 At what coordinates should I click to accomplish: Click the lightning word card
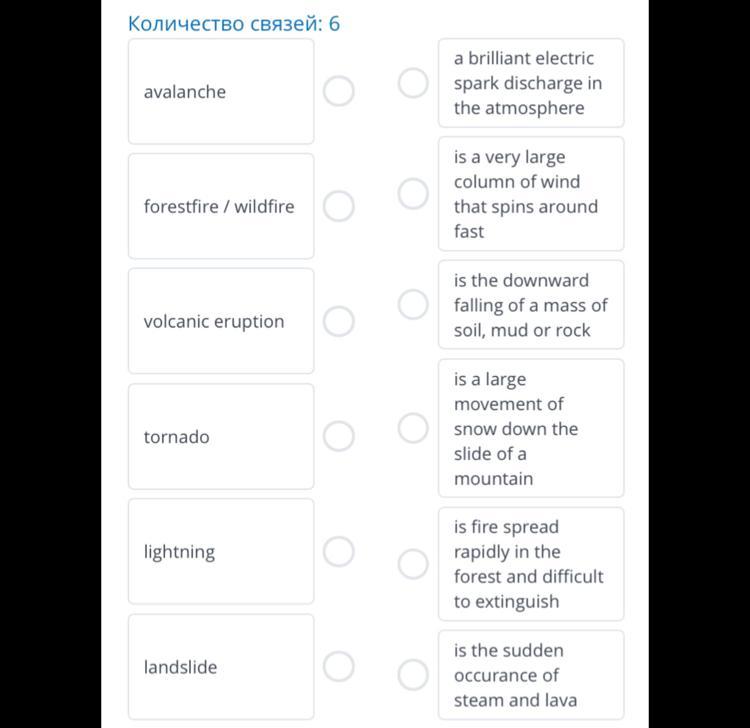pos(220,552)
